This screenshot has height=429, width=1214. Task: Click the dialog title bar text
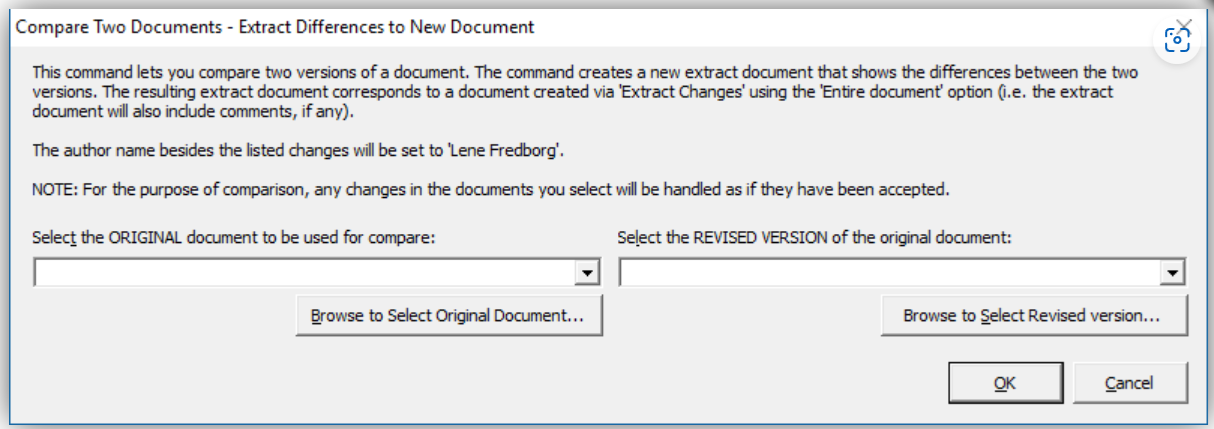click(x=273, y=27)
